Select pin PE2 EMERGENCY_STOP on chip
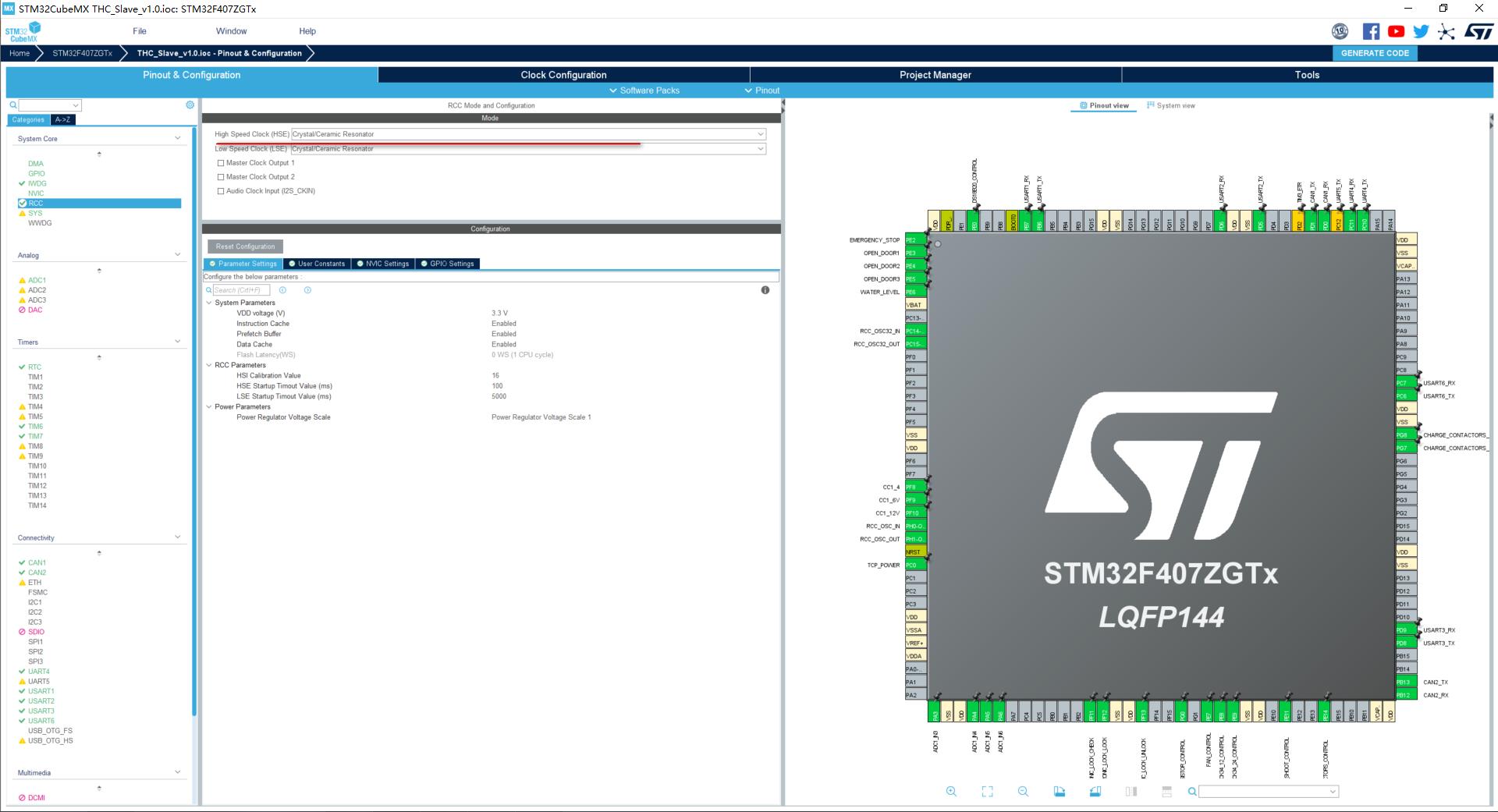 pyautogui.click(x=915, y=240)
